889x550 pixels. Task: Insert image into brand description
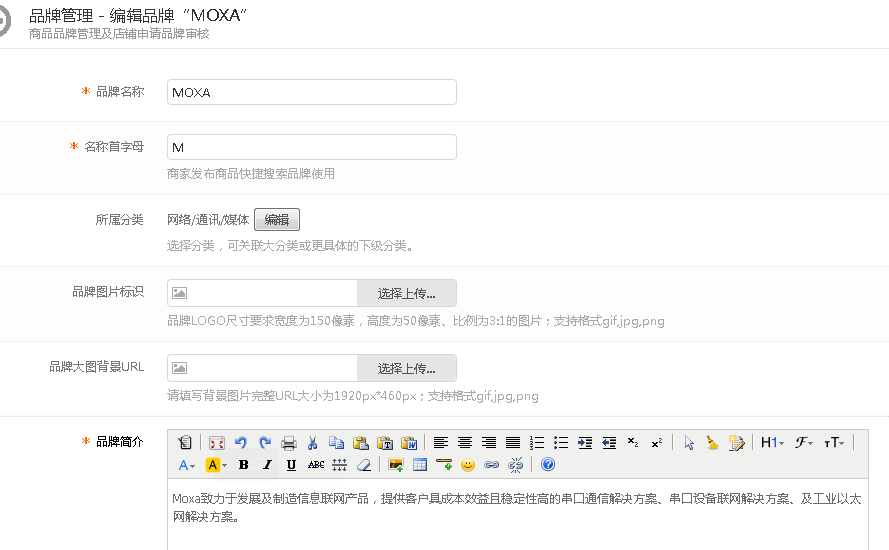(396, 466)
